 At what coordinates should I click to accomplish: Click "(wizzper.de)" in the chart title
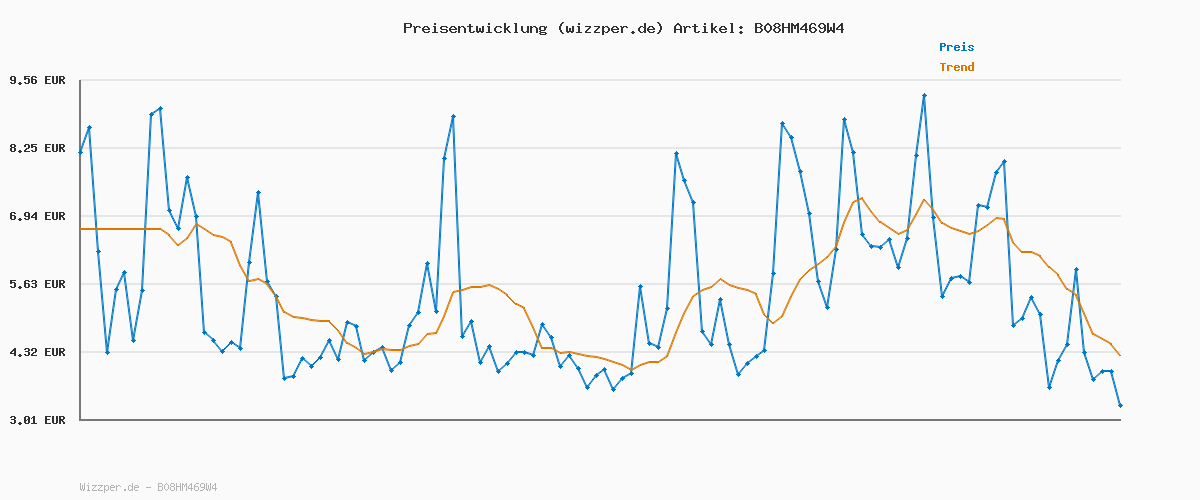605,28
